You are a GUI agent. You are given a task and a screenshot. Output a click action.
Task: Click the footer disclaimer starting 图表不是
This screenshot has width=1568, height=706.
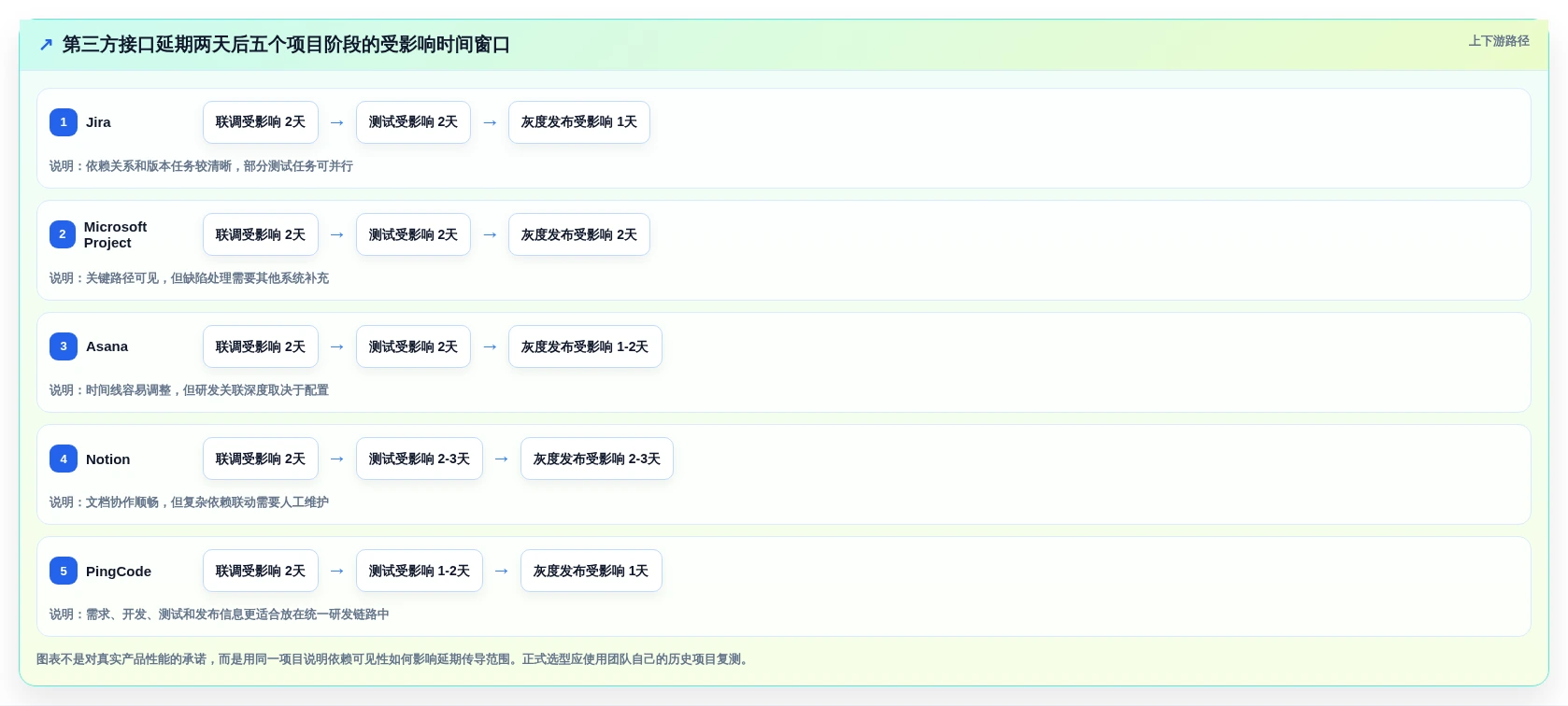(394, 659)
